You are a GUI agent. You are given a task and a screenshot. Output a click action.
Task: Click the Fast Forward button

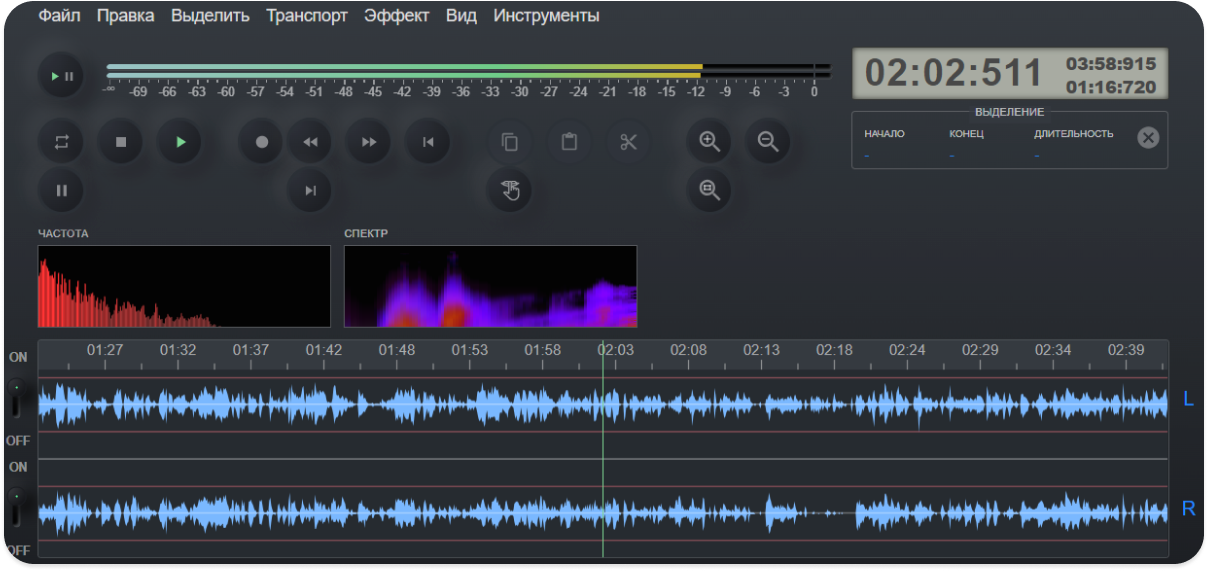tap(369, 142)
